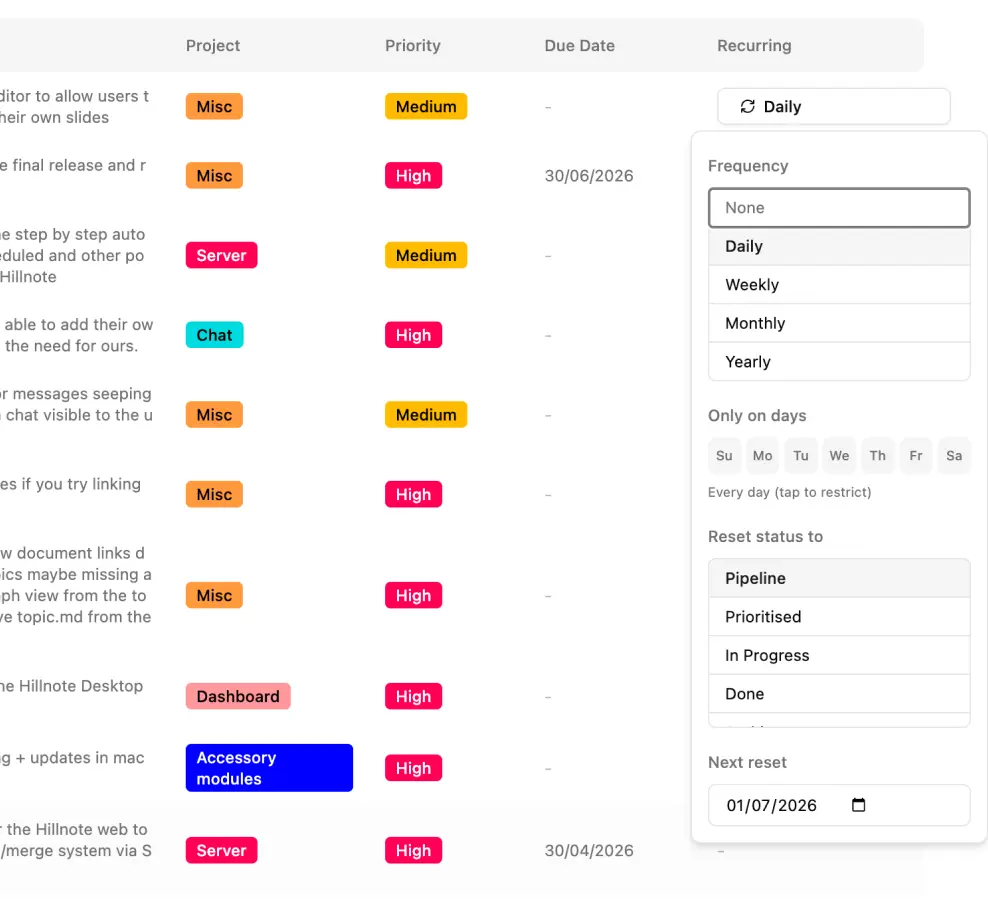The image size is (988, 906).
Task: Toggle the Sa day restriction
Action: coord(954,456)
